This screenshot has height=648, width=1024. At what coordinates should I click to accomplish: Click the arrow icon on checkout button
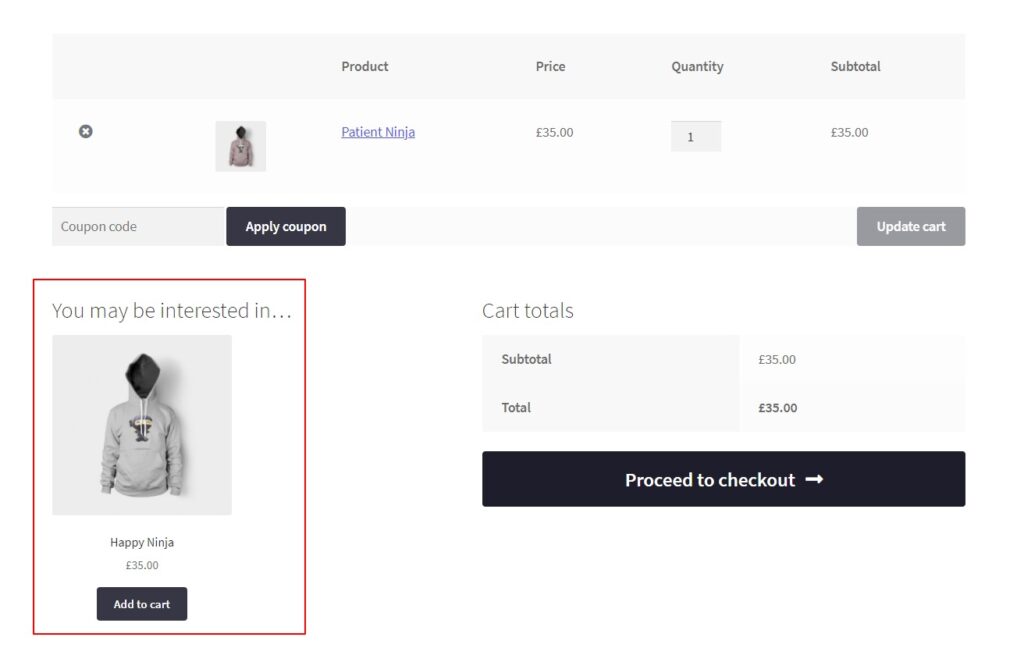(814, 480)
